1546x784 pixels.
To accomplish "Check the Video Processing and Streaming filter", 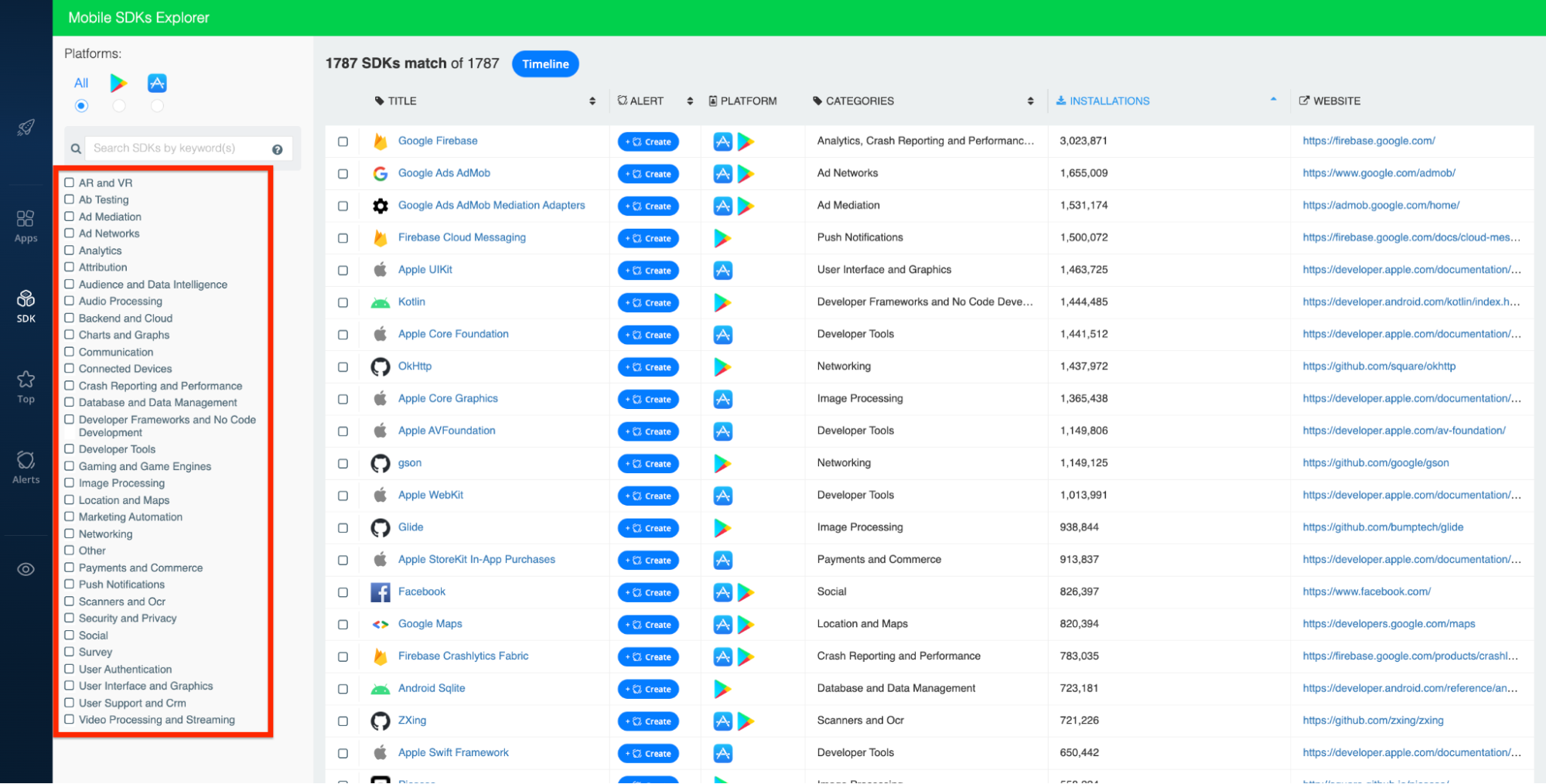I will (69, 719).
